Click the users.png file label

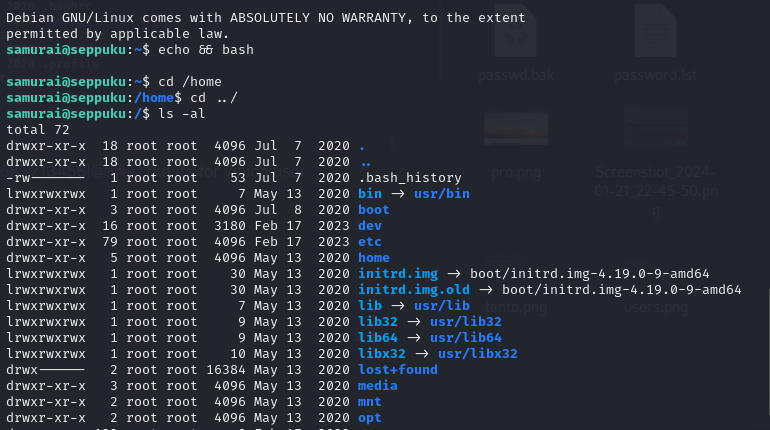(655, 307)
